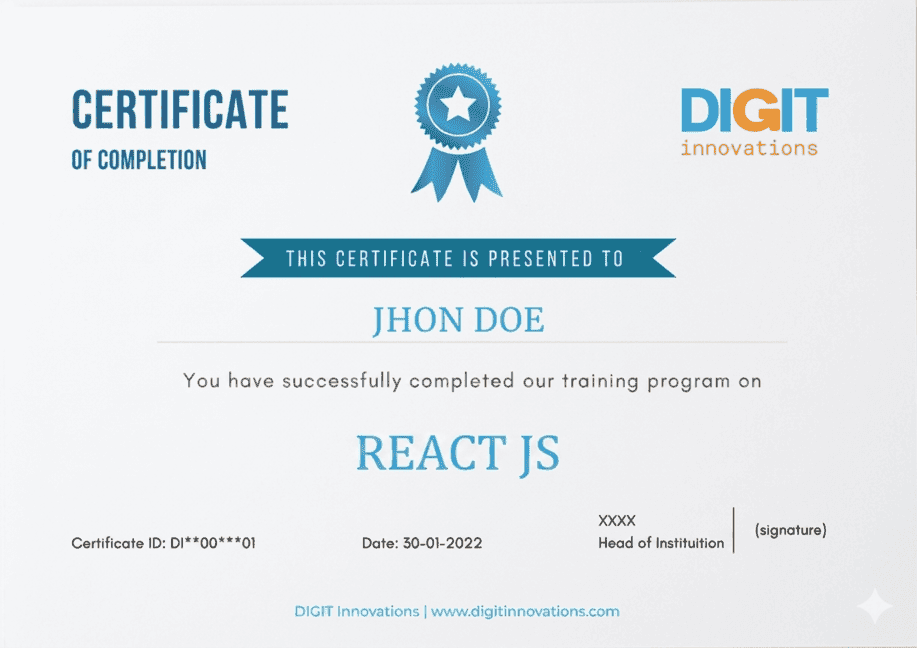Select the recipient name JHON DOE
Screen dimensions: 917x648
click(458, 320)
